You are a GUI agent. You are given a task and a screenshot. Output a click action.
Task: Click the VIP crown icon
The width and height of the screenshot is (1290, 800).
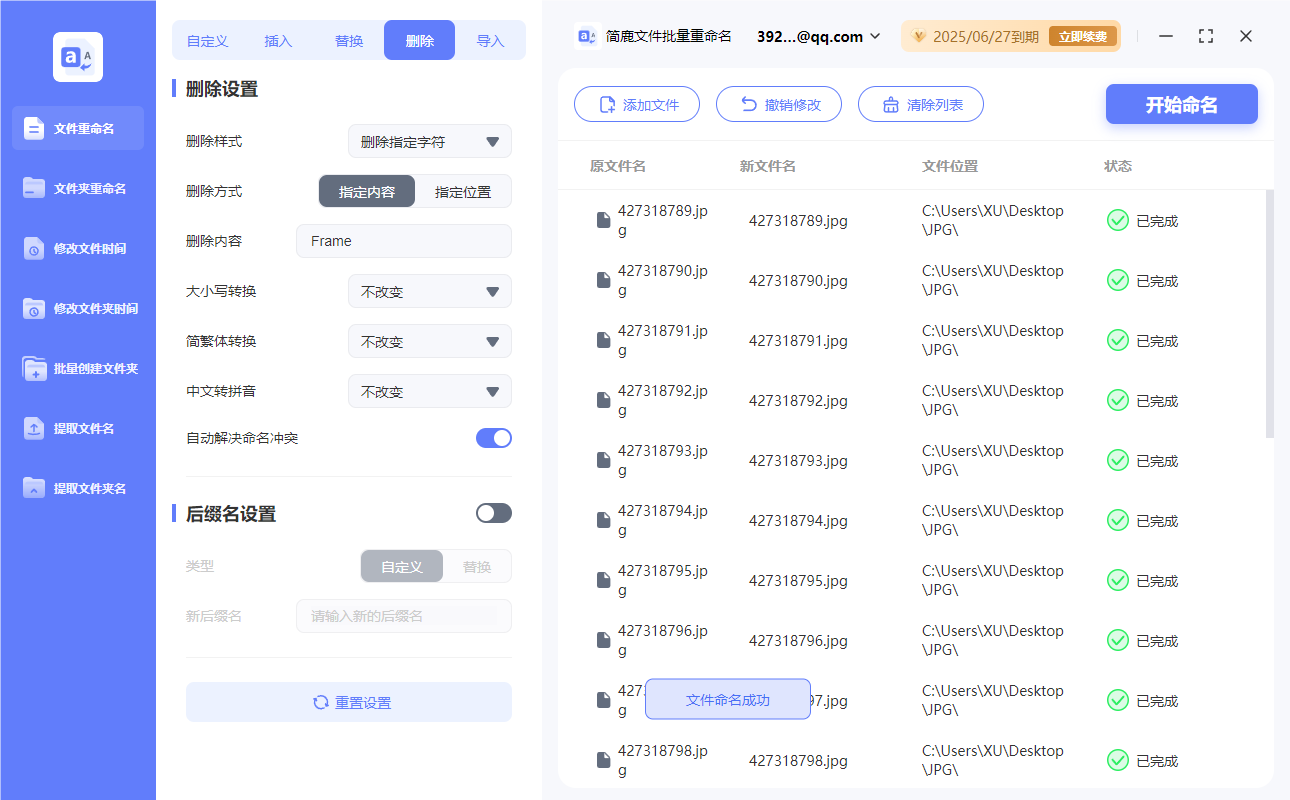tap(919, 37)
